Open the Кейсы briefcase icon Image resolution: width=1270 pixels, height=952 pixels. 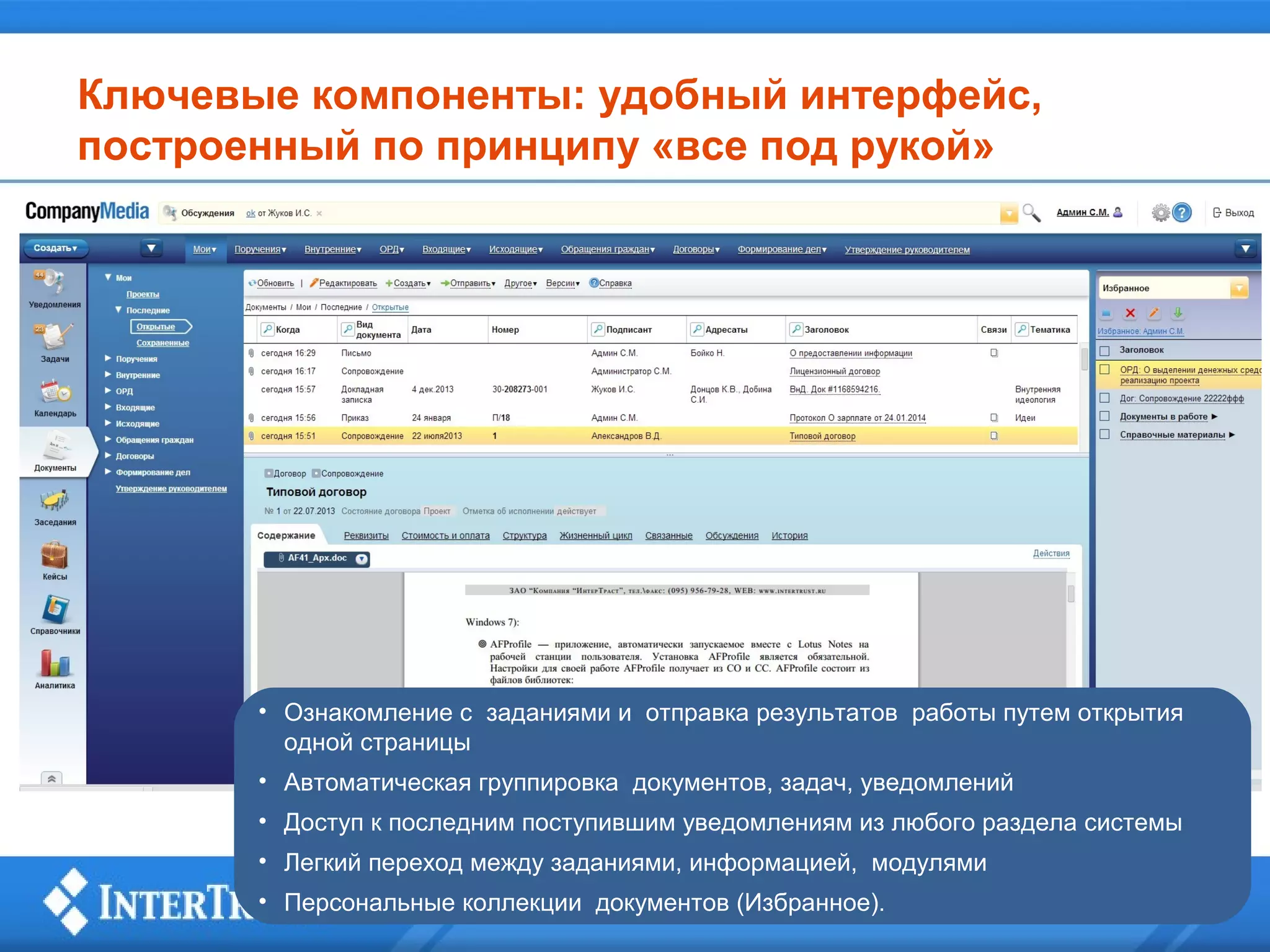point(55,555)
